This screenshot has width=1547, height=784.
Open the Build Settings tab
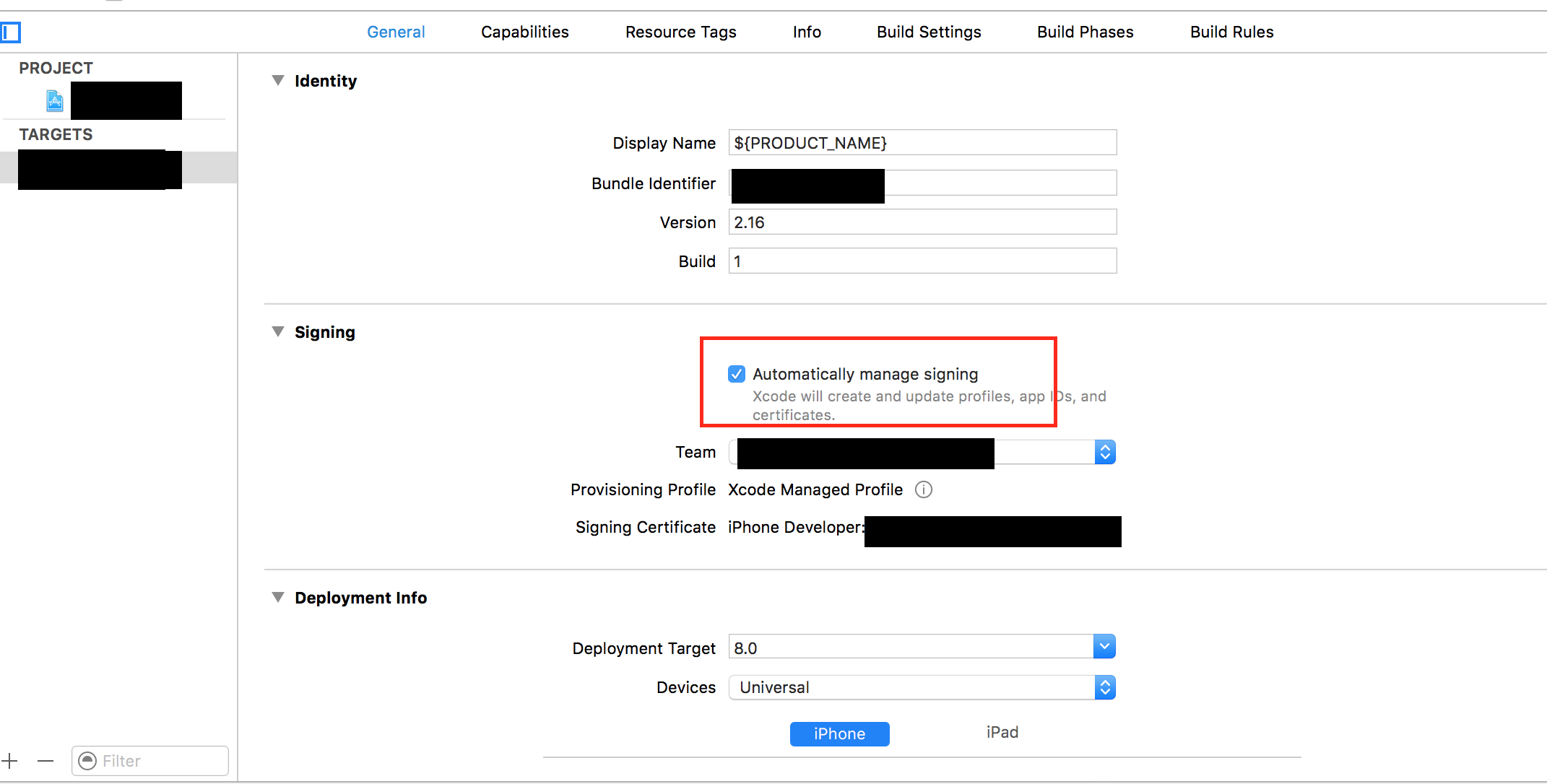(x=928, y=32)
